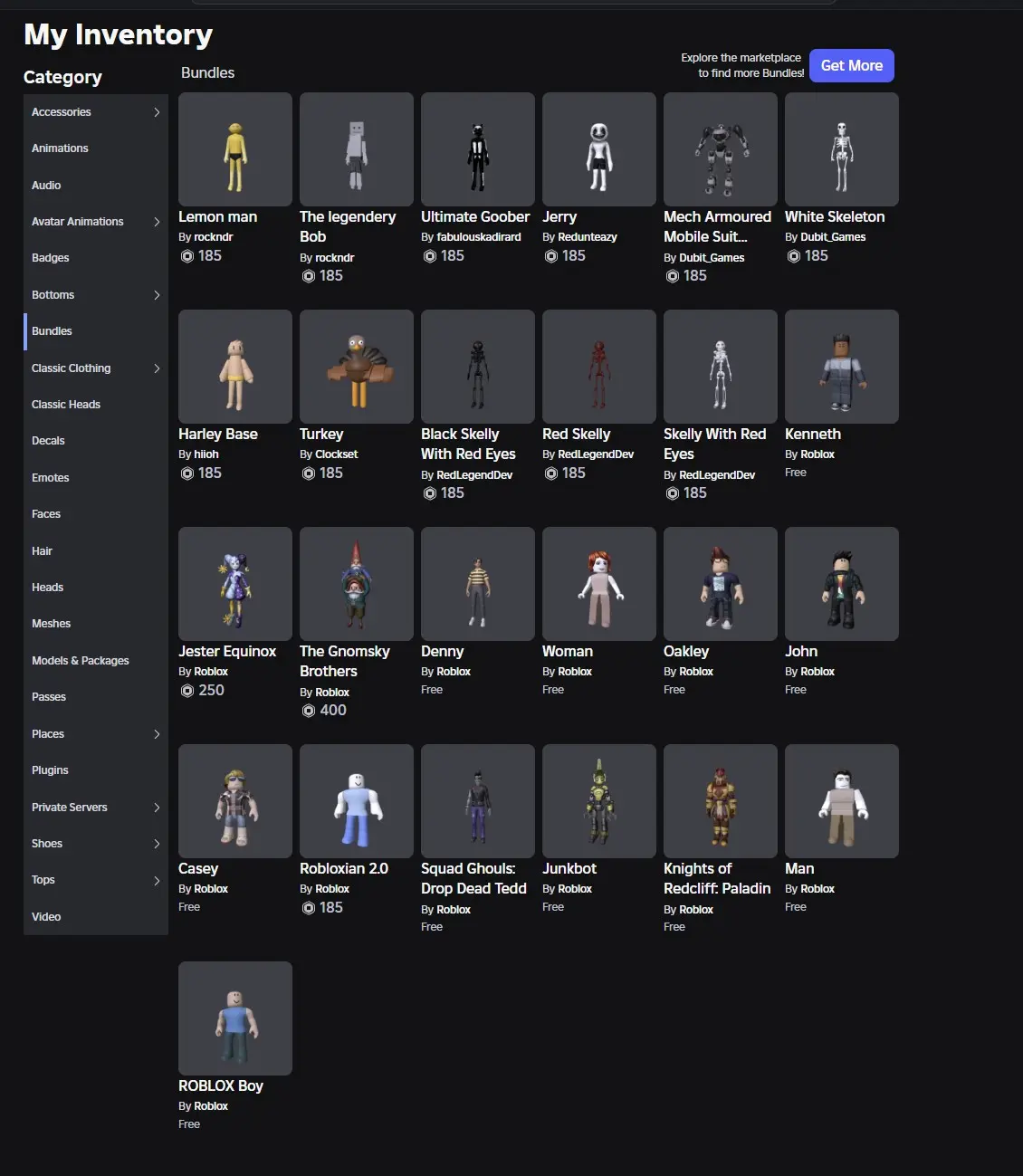Open the Robloxian 2.0 bundle thumbnail

(357, 801)
